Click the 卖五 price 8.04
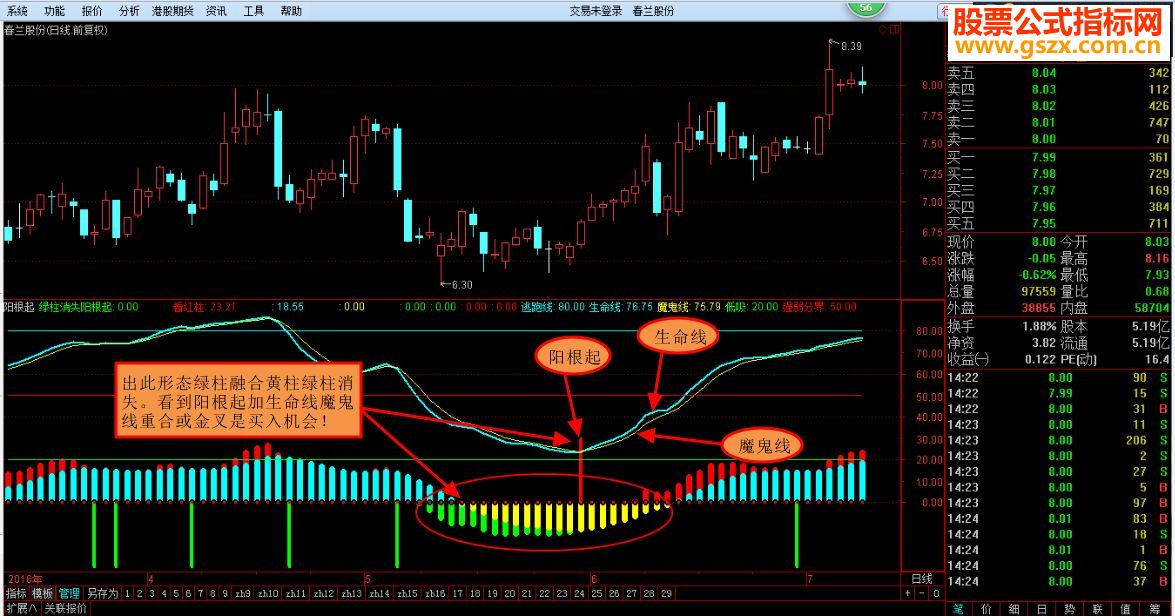 click(x=1043, y=73)
